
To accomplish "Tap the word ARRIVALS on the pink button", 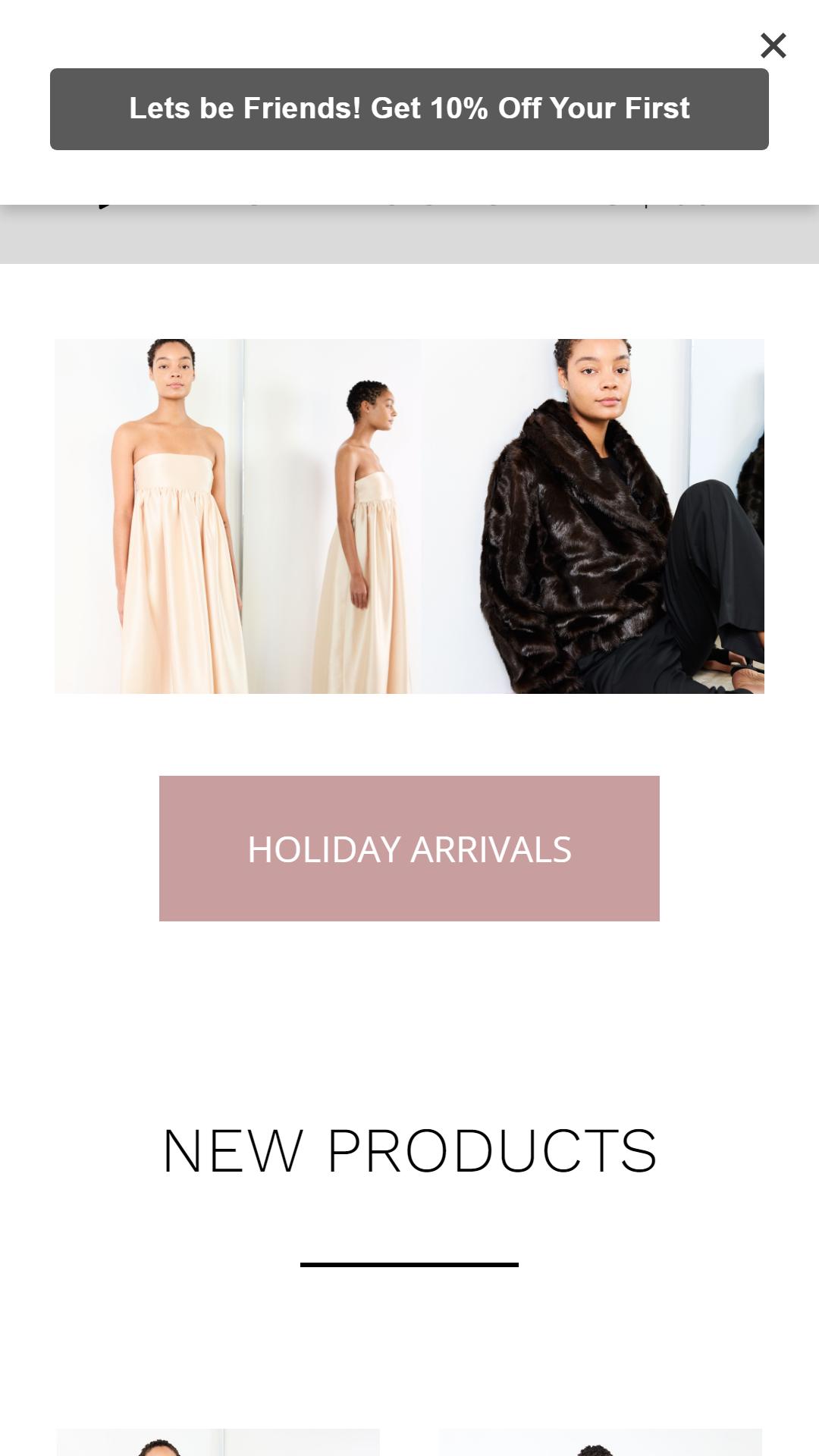I will (491, 849).
